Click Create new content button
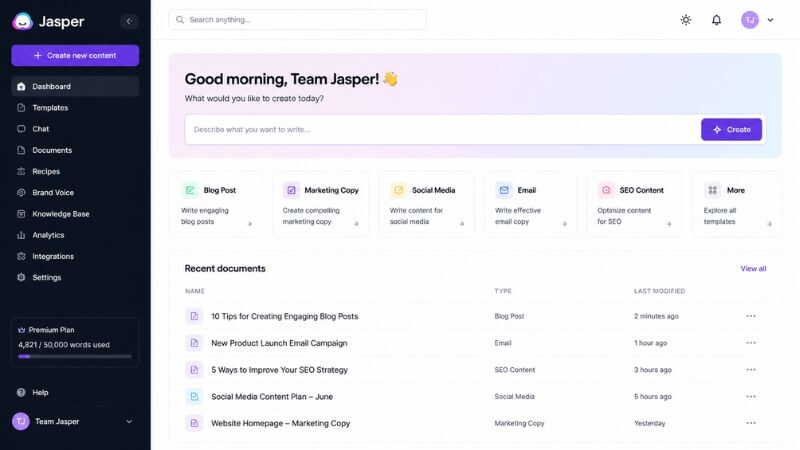This screenshot has width=800, height=450. (x=75, y=56)
